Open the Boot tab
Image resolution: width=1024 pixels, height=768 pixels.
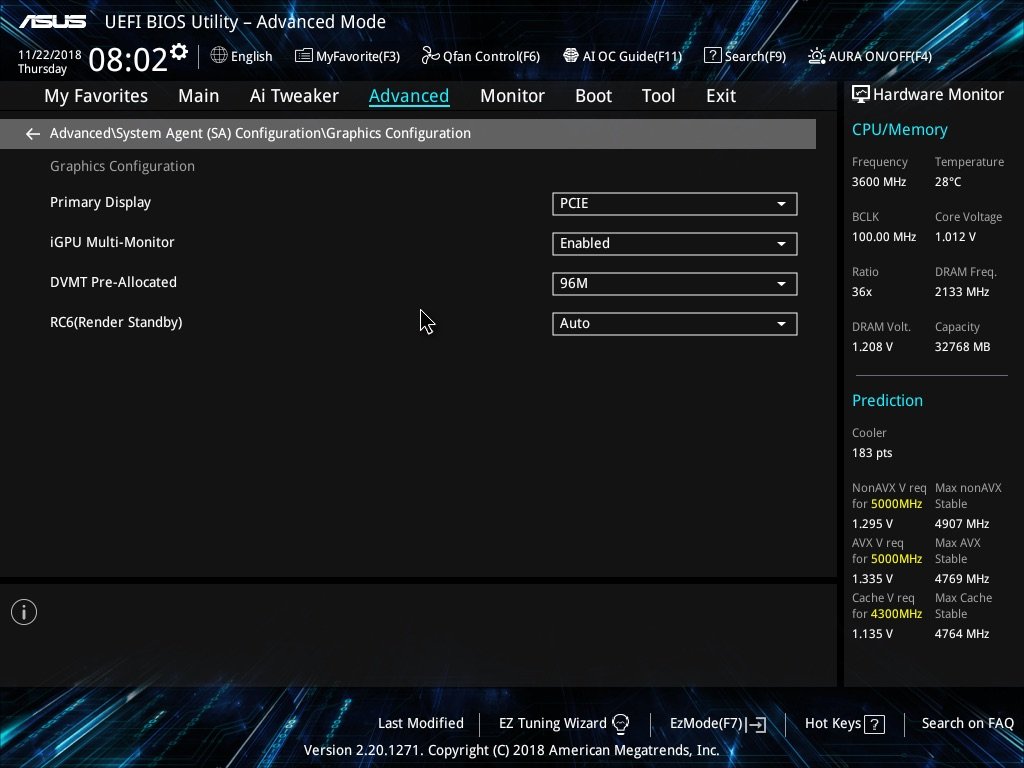pos(594,96)
